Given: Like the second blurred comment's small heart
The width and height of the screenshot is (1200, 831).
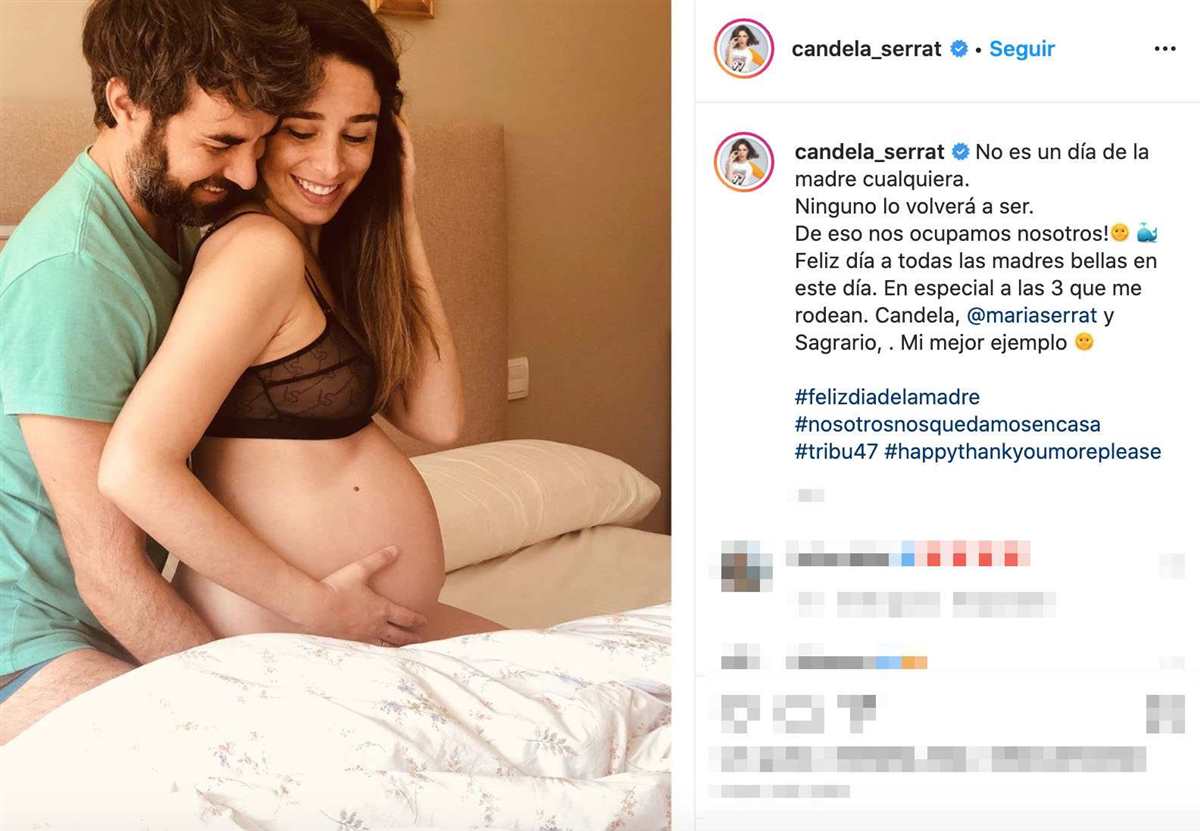Looking at the screenshot, I should (1172, 661).
